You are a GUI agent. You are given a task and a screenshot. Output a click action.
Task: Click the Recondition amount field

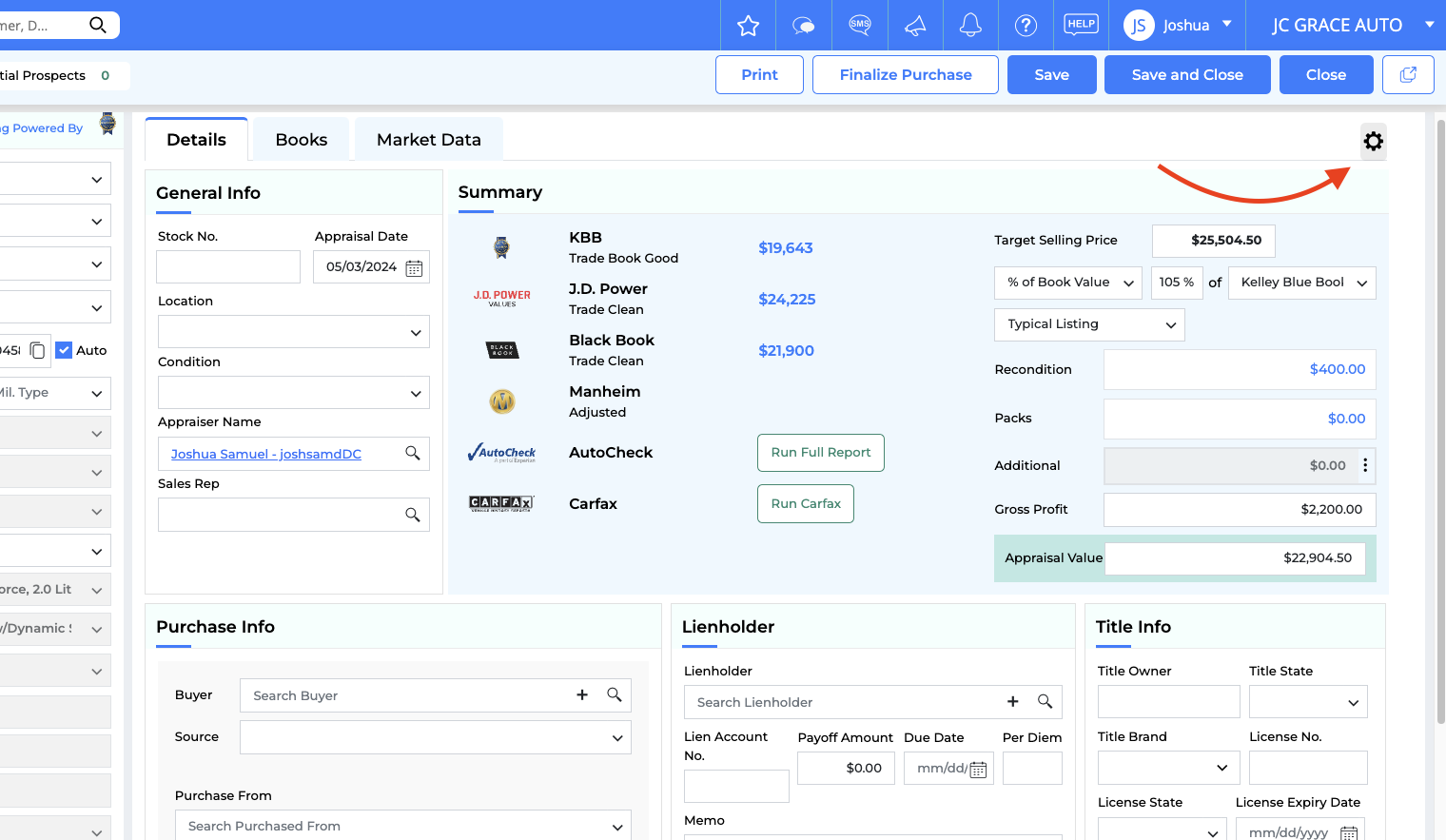1240,369
